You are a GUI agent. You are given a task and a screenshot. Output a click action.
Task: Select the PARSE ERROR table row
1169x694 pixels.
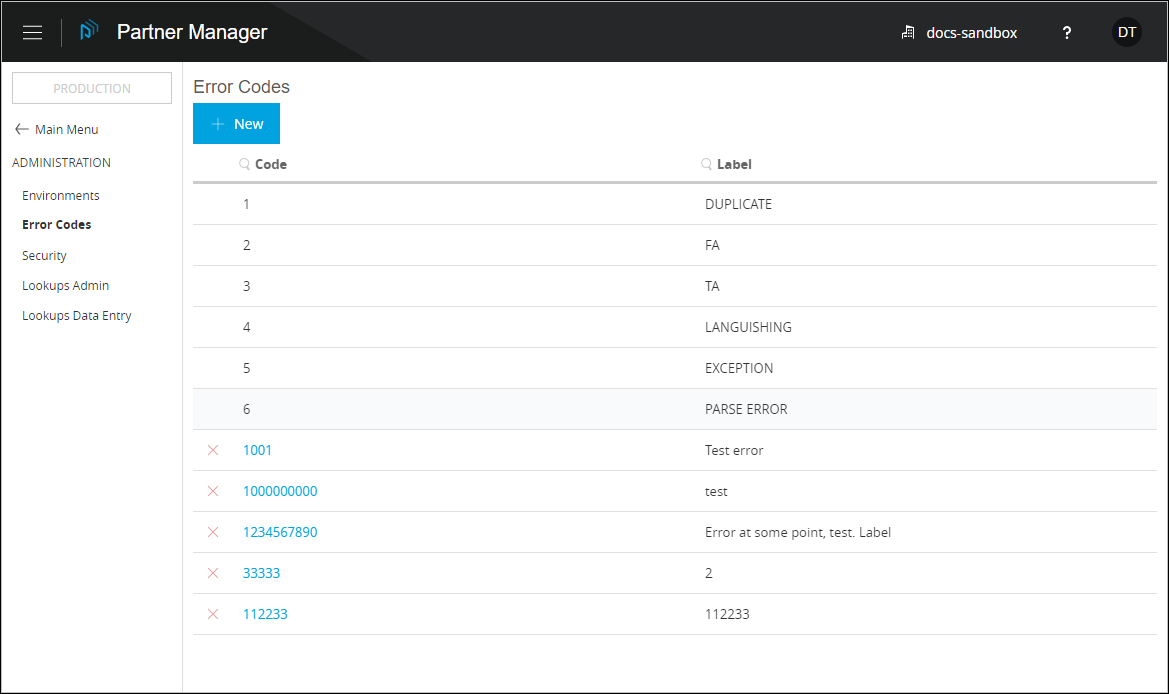click(x=674, y=409)
